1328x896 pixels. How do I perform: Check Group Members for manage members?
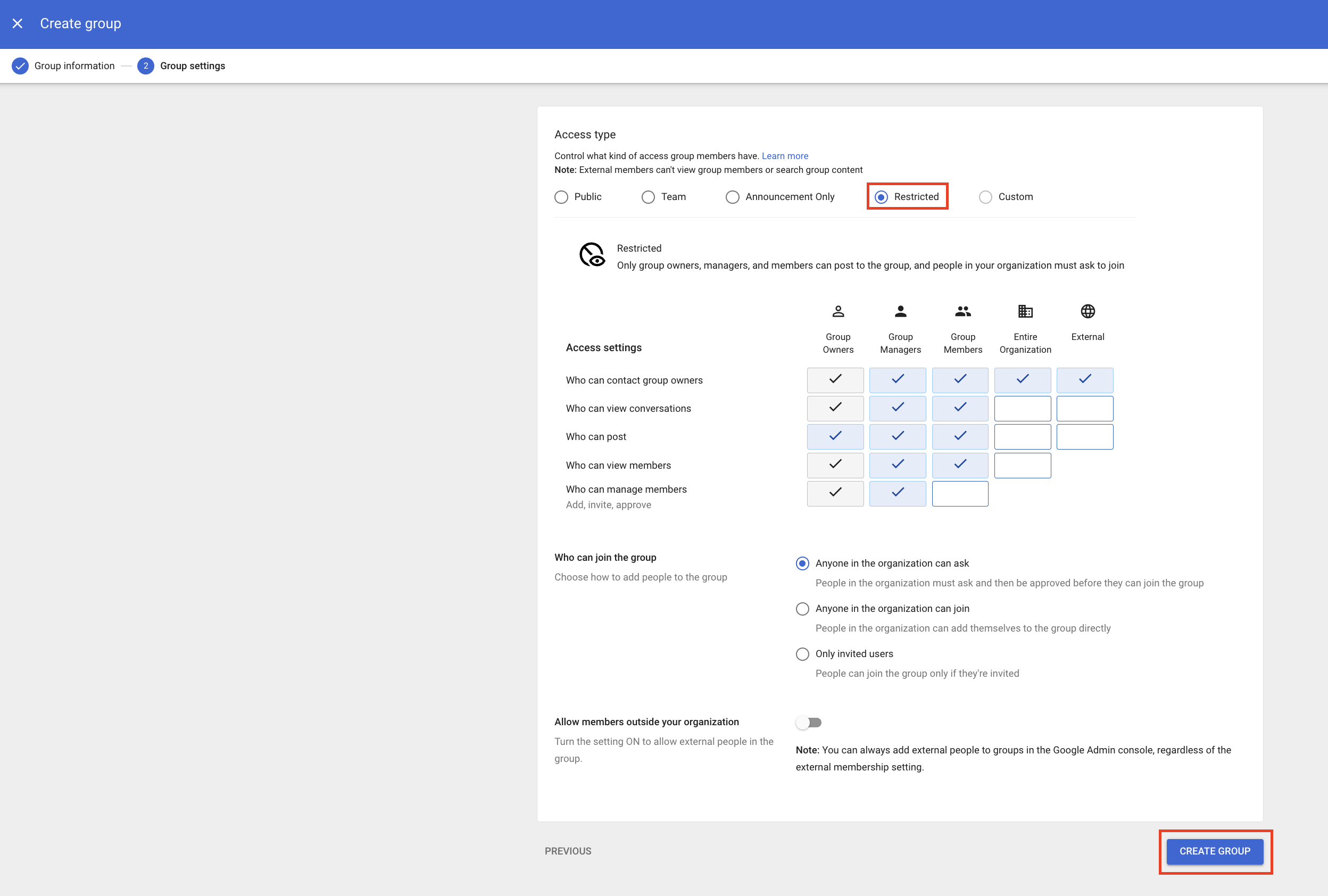(x=959, y=494)
